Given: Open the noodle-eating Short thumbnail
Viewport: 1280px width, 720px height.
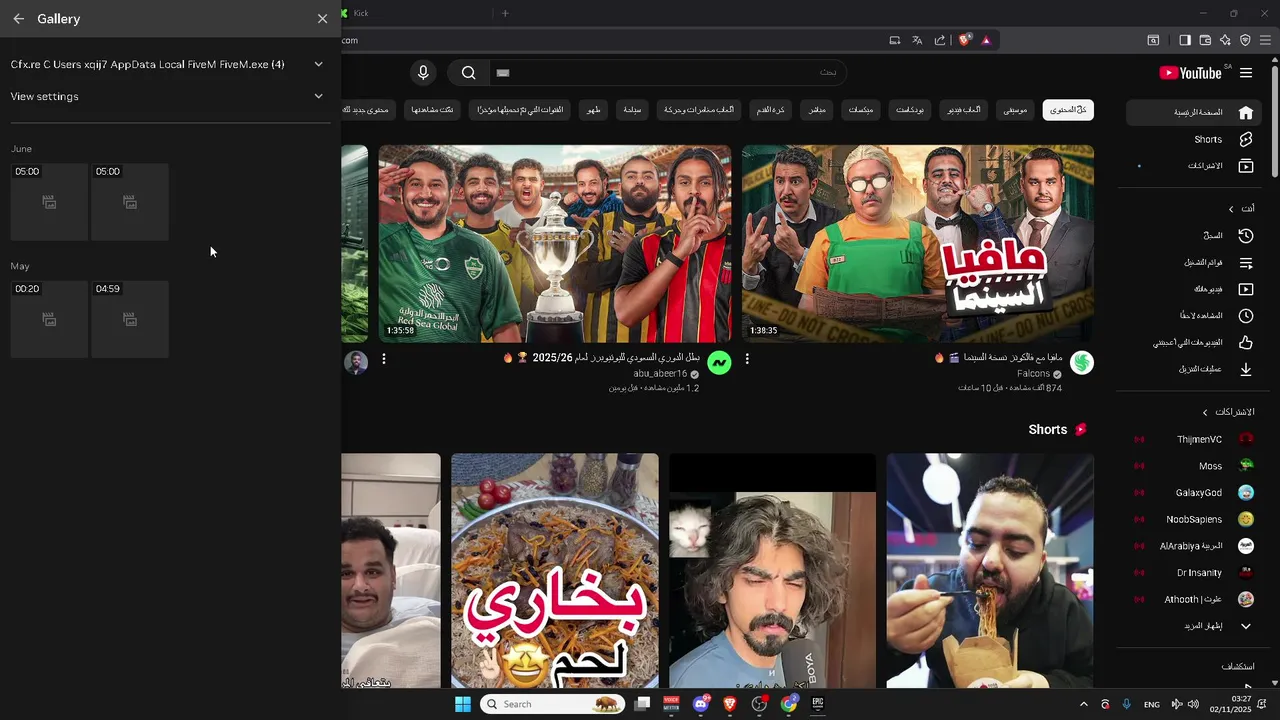Looking at the screenshot, I should [x=990, y=571].
